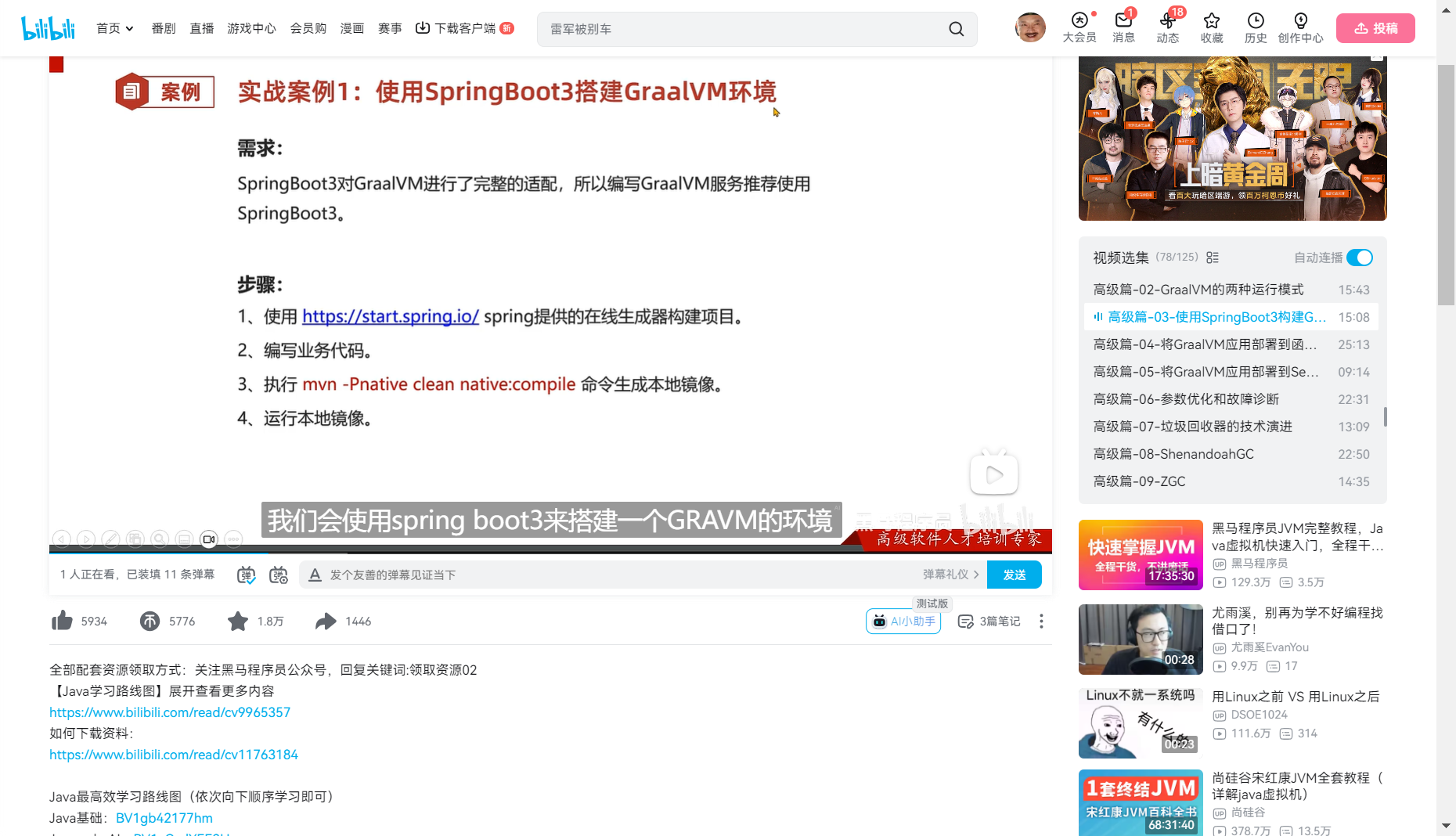This screenshot has height=836, width=1456.
Task: Click the magnifier icon in the search bar
Action: tap(956, 28)
